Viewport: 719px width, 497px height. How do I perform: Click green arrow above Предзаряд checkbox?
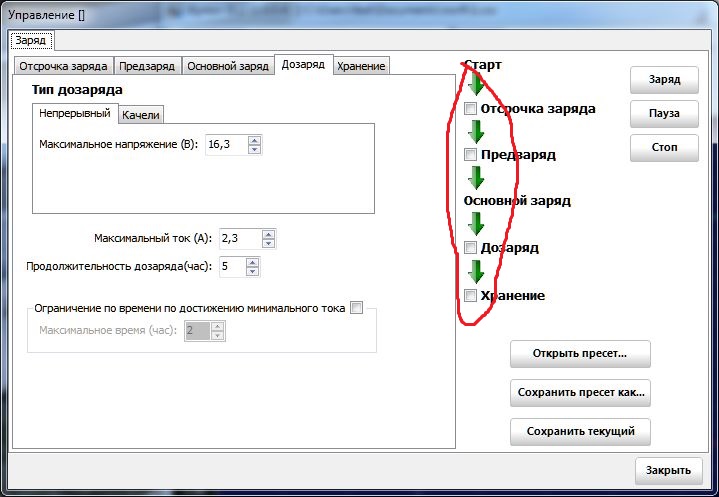coord(476,131)
